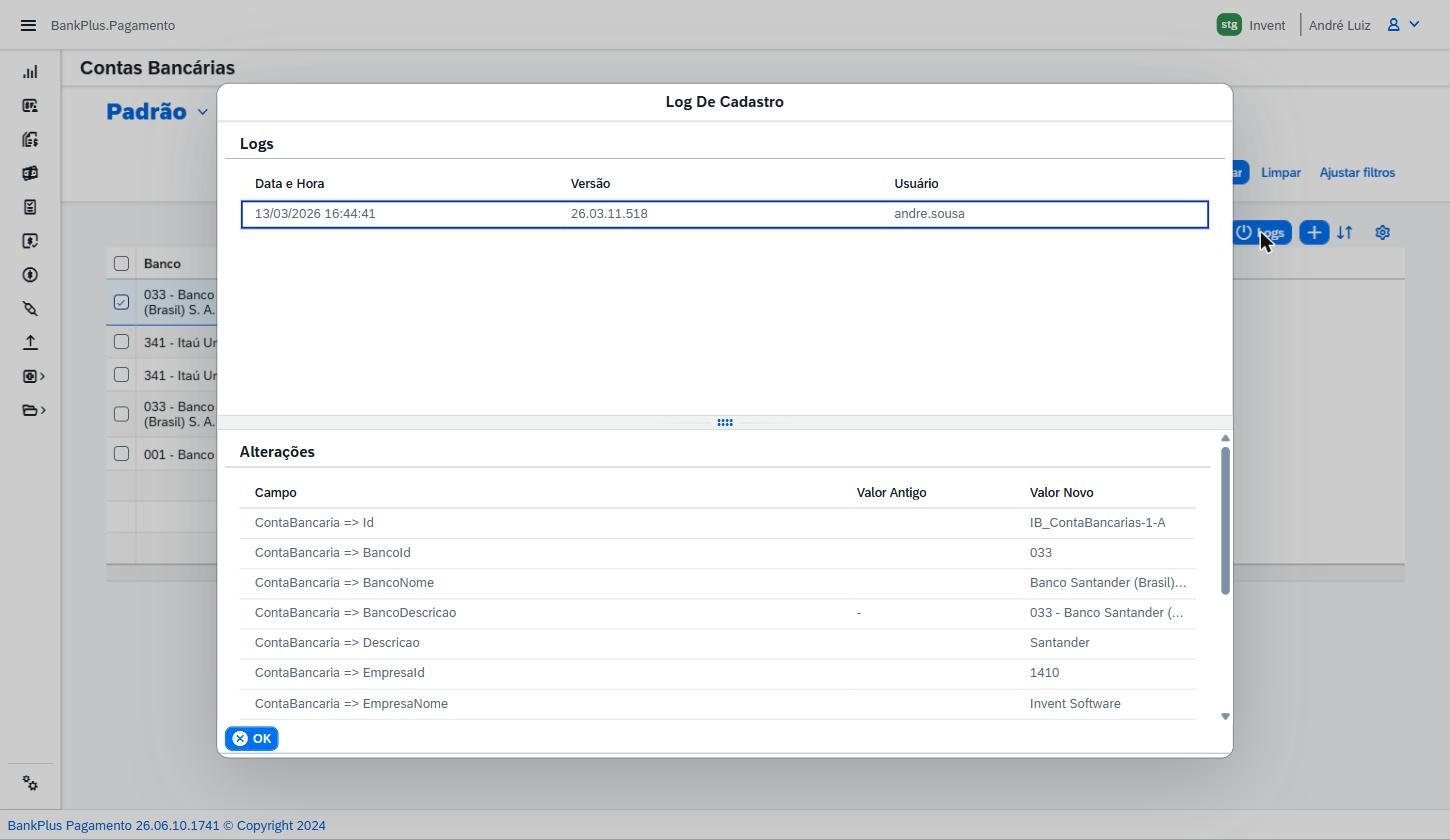The width and height of the screenshot is (1450, 840).
Task: Click the Alterações vertical scrollbar thumb
Action: 1225,521
